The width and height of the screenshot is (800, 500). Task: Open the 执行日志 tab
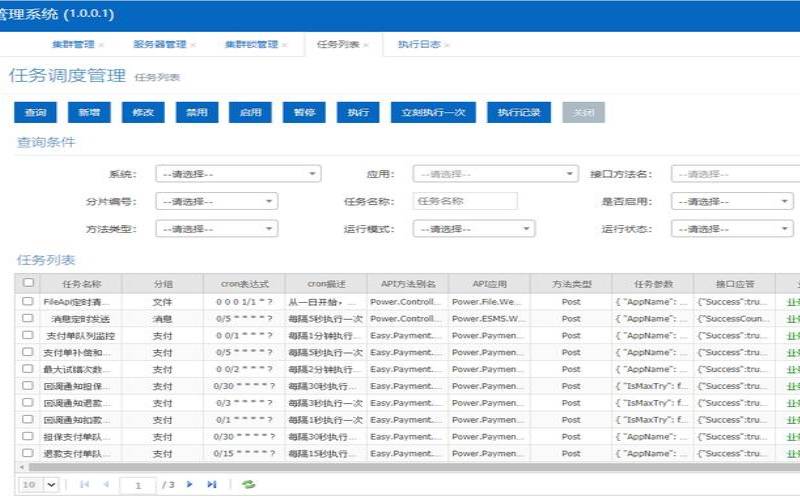tap(419, 45)
